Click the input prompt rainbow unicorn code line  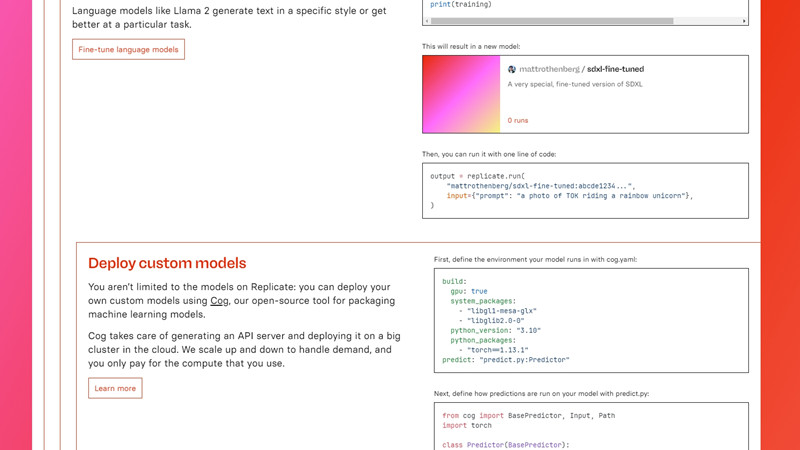tap(570, 195)
